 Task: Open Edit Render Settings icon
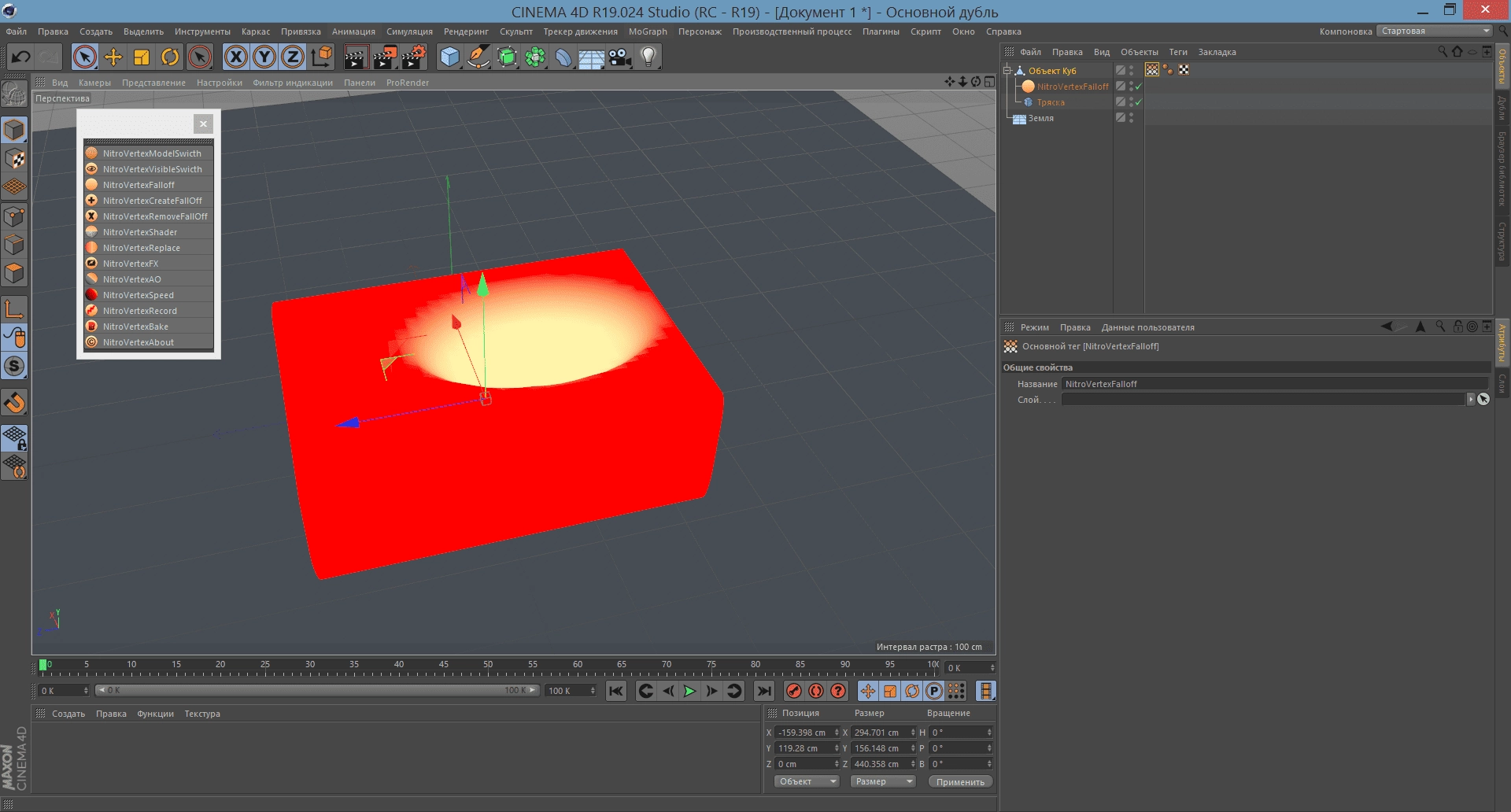(413, 57)
